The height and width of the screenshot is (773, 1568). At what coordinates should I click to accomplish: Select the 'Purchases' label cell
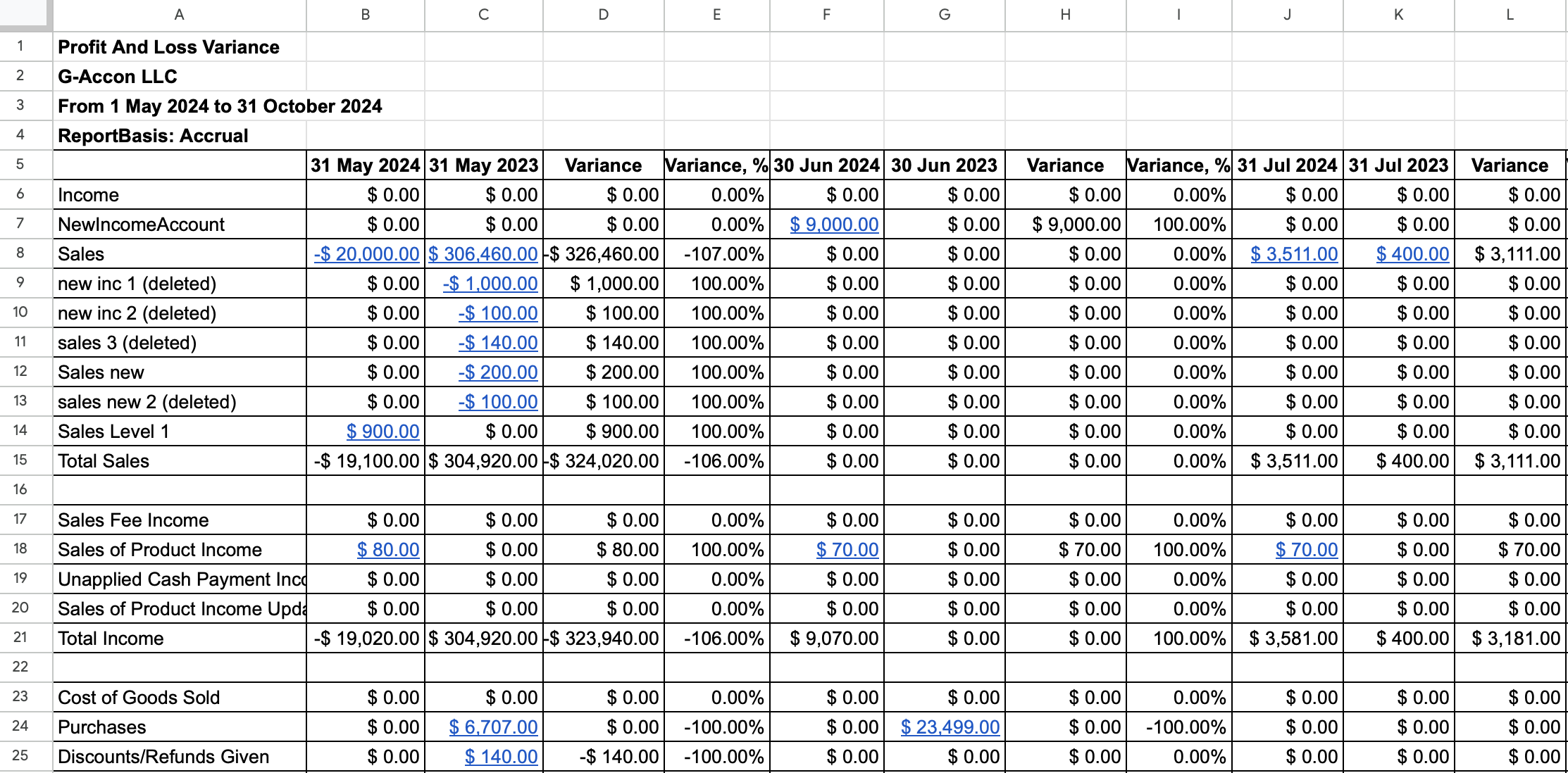click(x=180, y=727)
